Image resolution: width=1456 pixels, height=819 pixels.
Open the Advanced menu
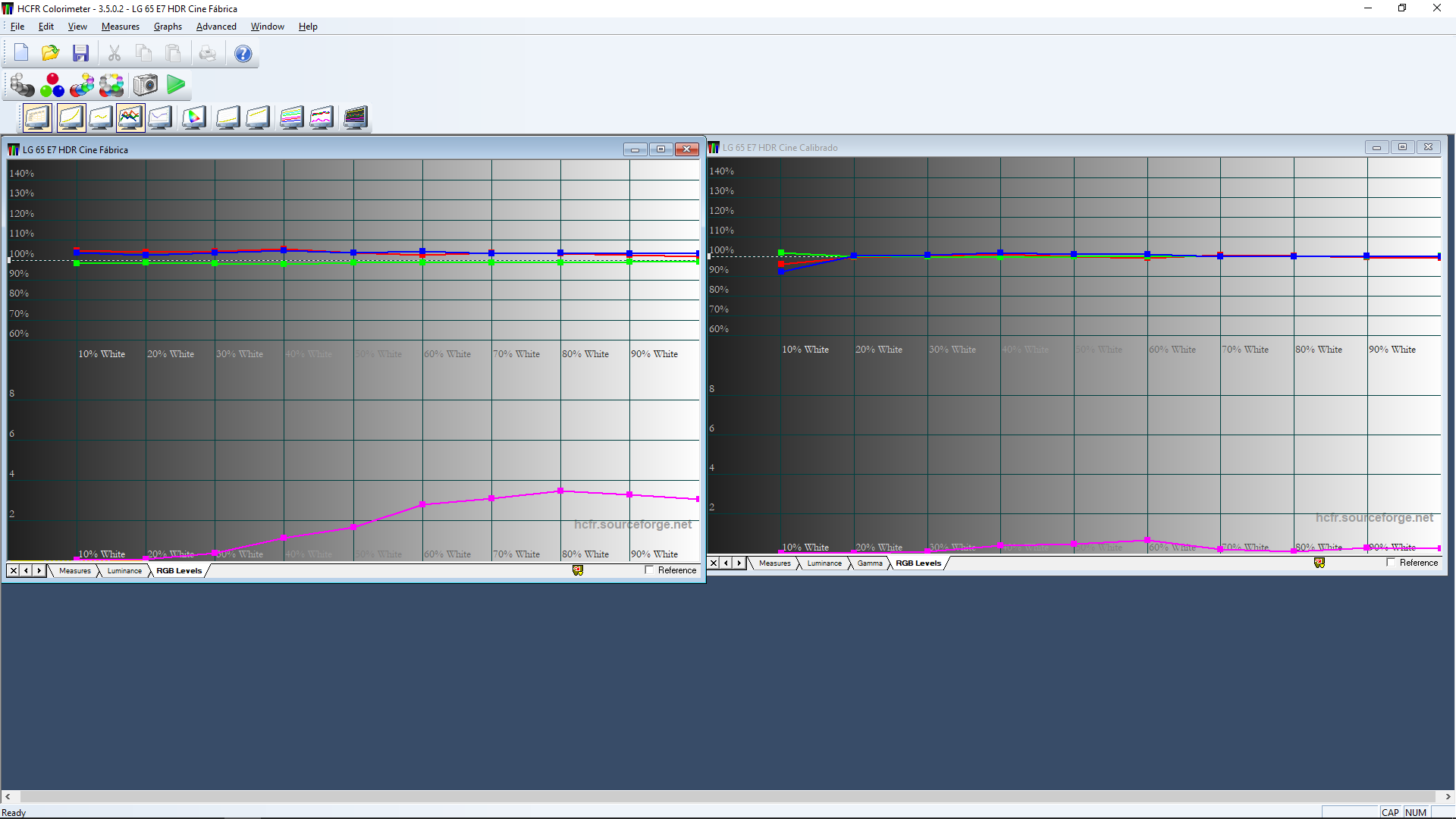coord(216,27)
